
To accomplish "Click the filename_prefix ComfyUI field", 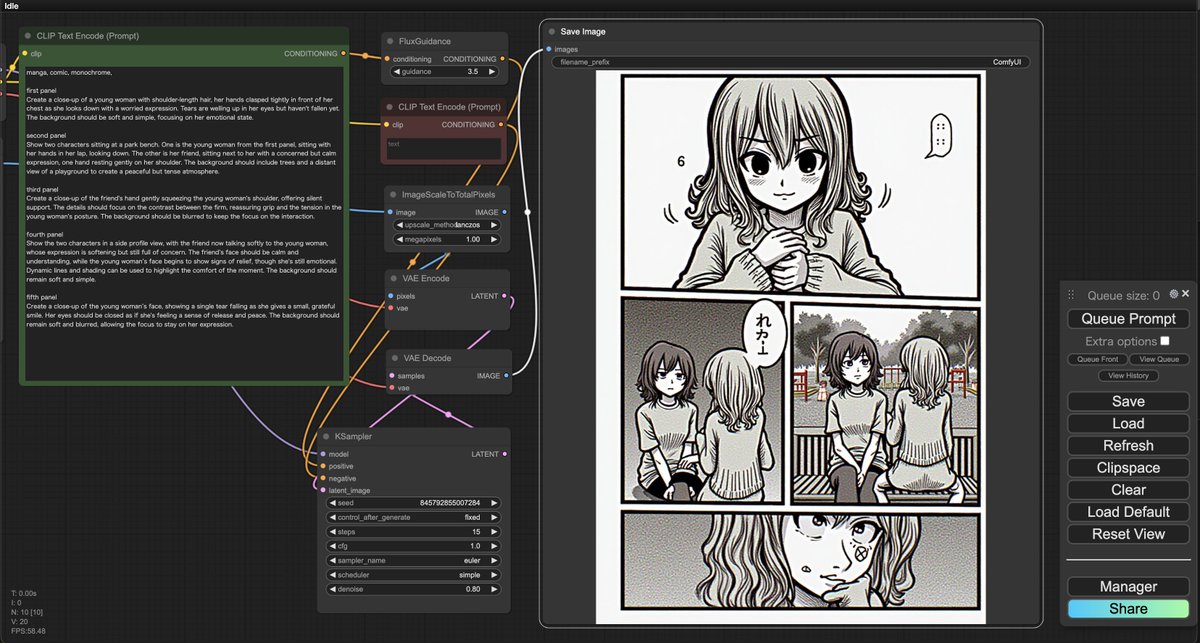I will click(790, 62).
